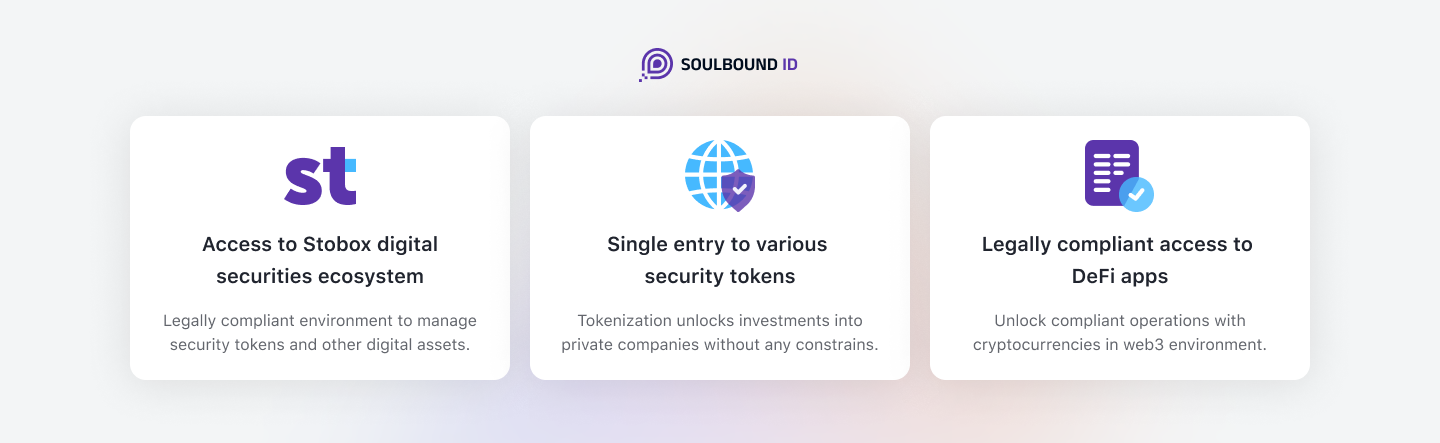Viewport: 1440px width, 443px height.
Task: Open the DeFi apps card
Action: point(1120,248)
